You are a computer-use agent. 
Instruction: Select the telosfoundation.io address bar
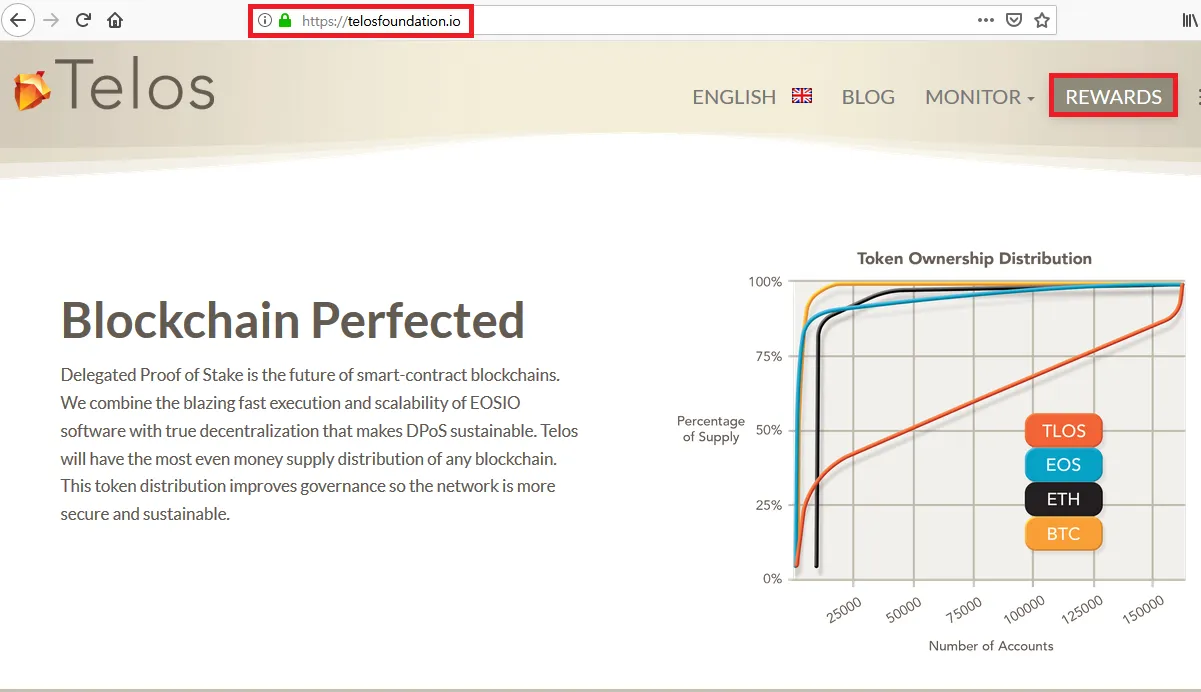(652, 20)
